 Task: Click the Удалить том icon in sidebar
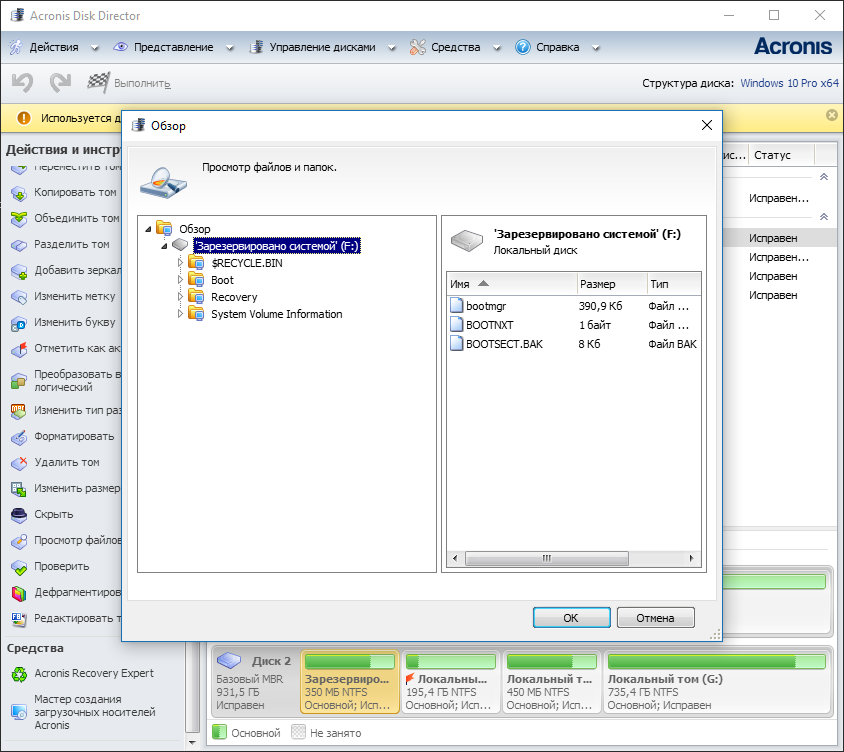[19, 462]
